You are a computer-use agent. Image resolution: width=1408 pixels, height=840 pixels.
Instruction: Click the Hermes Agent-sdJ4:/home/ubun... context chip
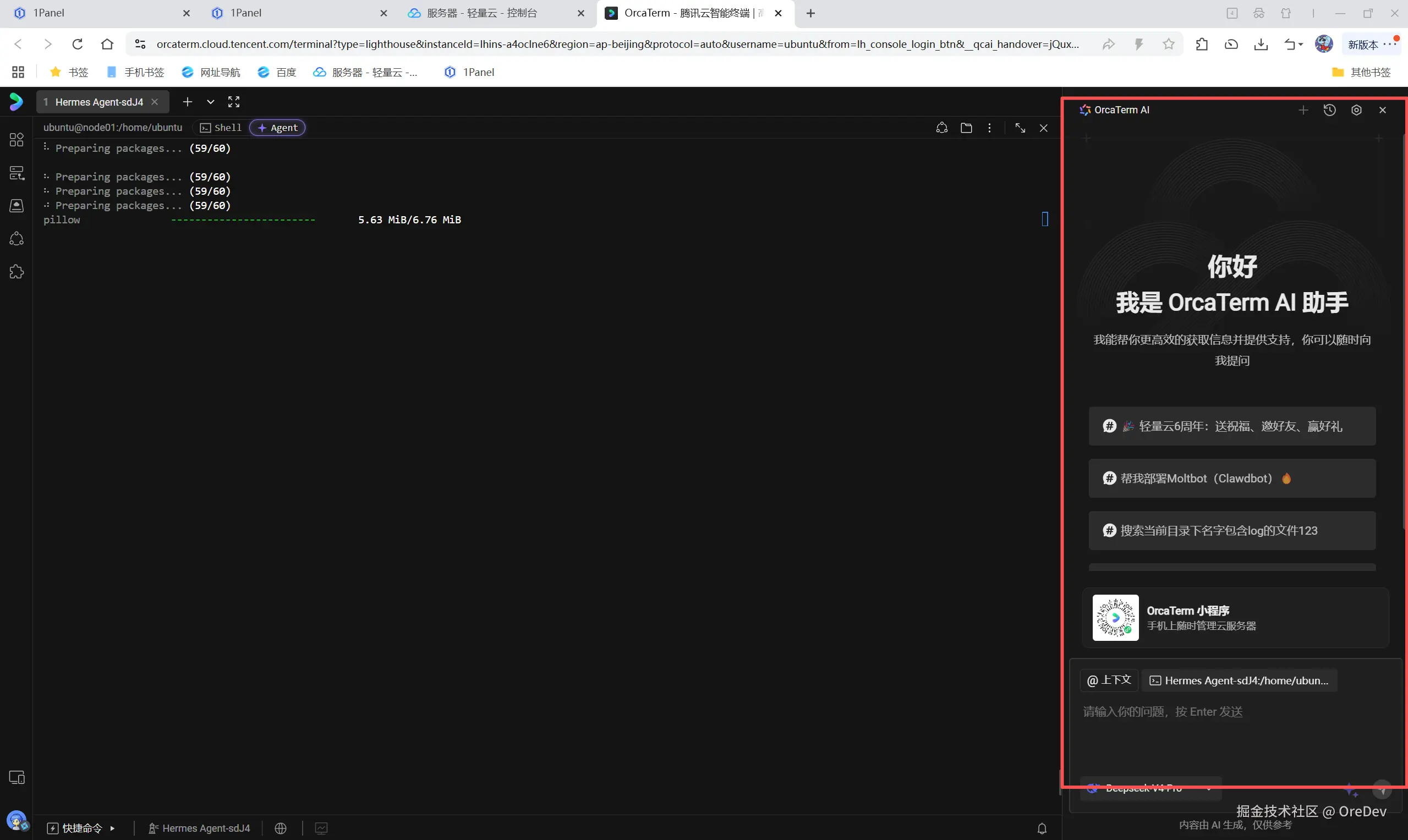point(1239,680)
